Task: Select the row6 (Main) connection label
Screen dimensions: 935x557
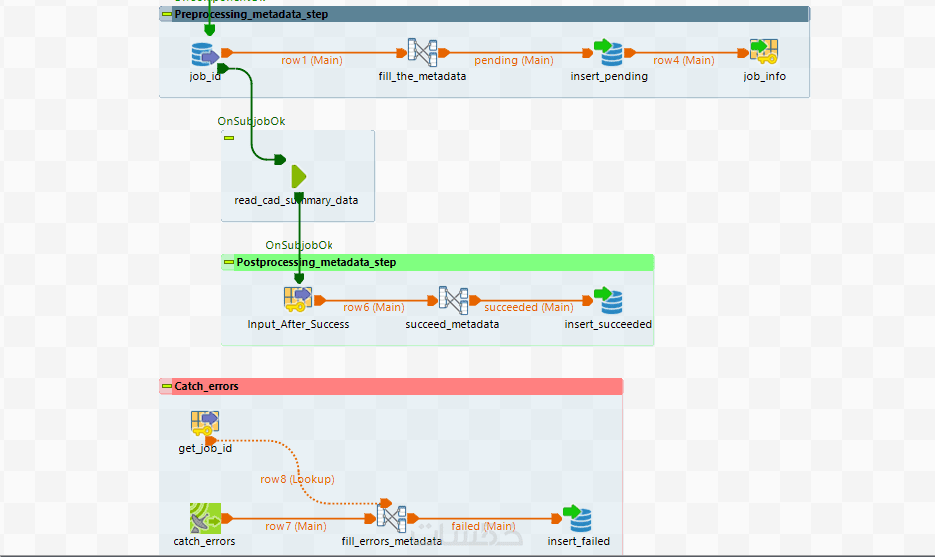Action: (374, 307)
